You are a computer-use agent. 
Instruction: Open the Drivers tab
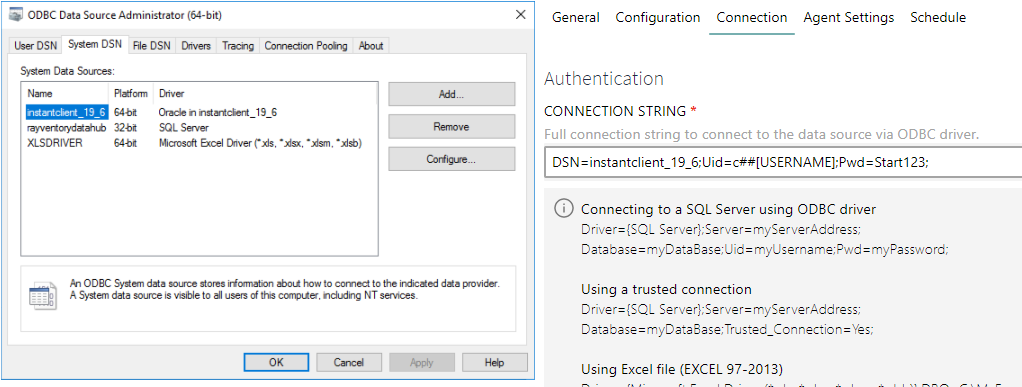196,46
